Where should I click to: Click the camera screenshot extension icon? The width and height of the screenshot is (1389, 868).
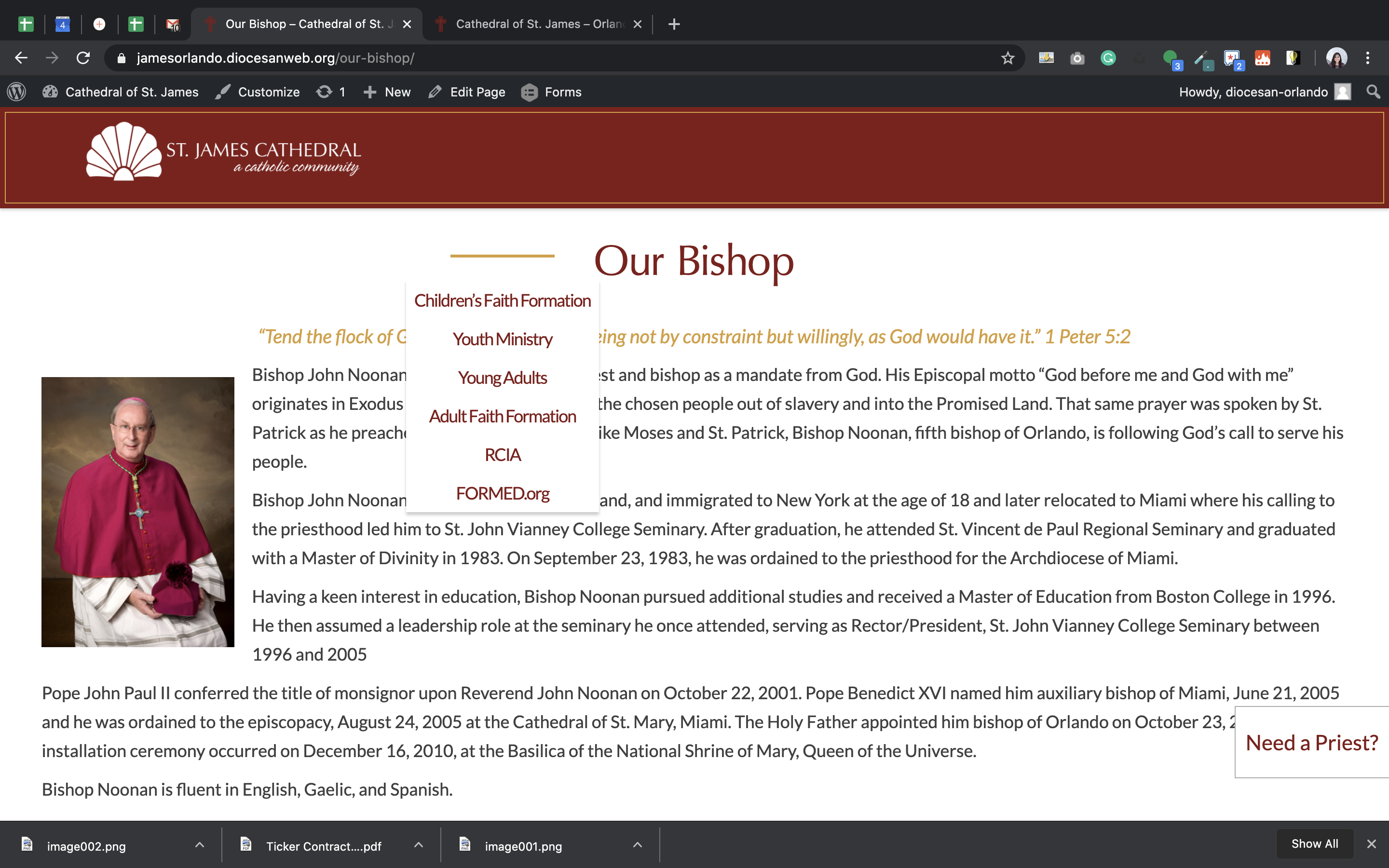(1077, 58)
